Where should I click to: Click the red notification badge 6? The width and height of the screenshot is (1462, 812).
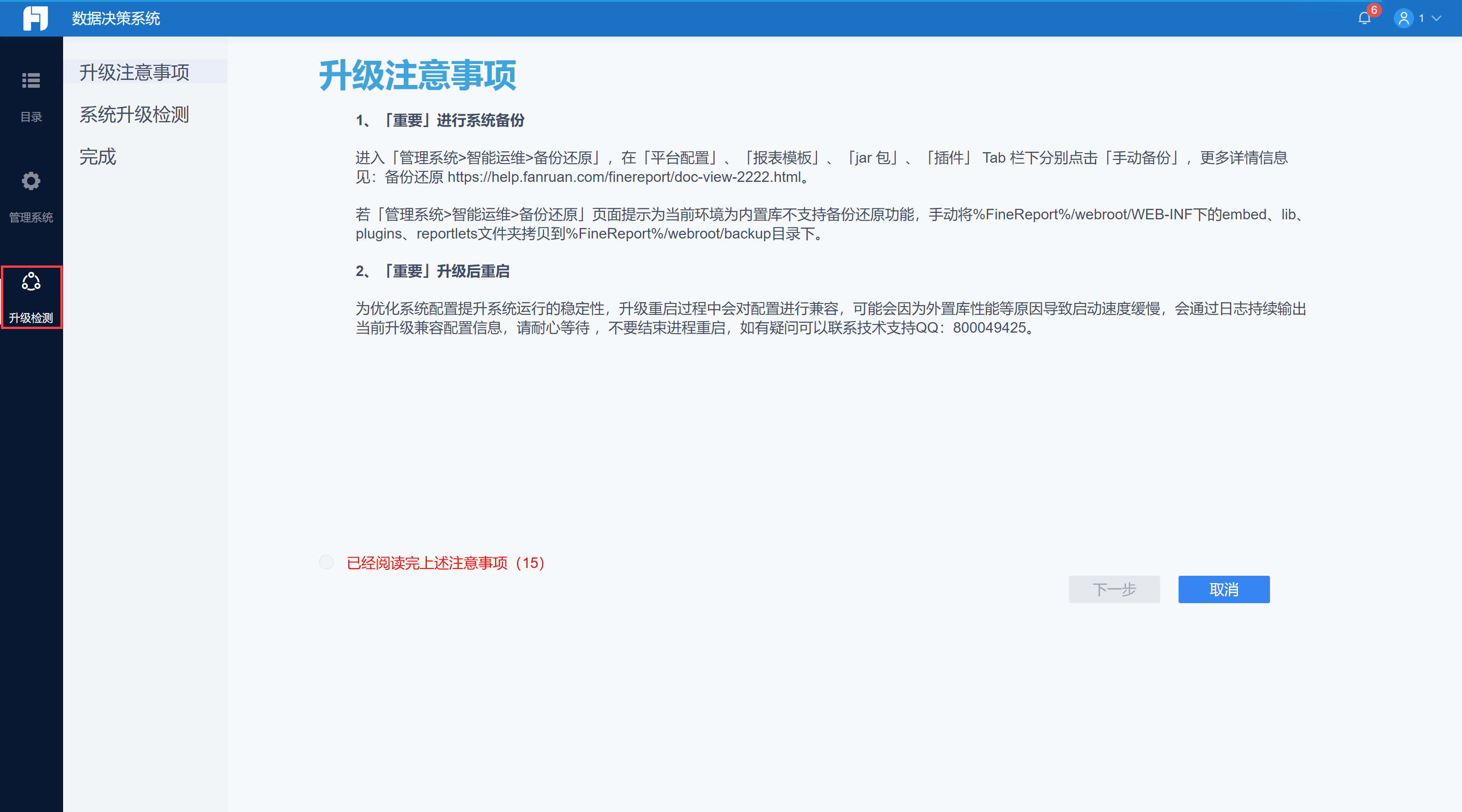click(1374, 10)
